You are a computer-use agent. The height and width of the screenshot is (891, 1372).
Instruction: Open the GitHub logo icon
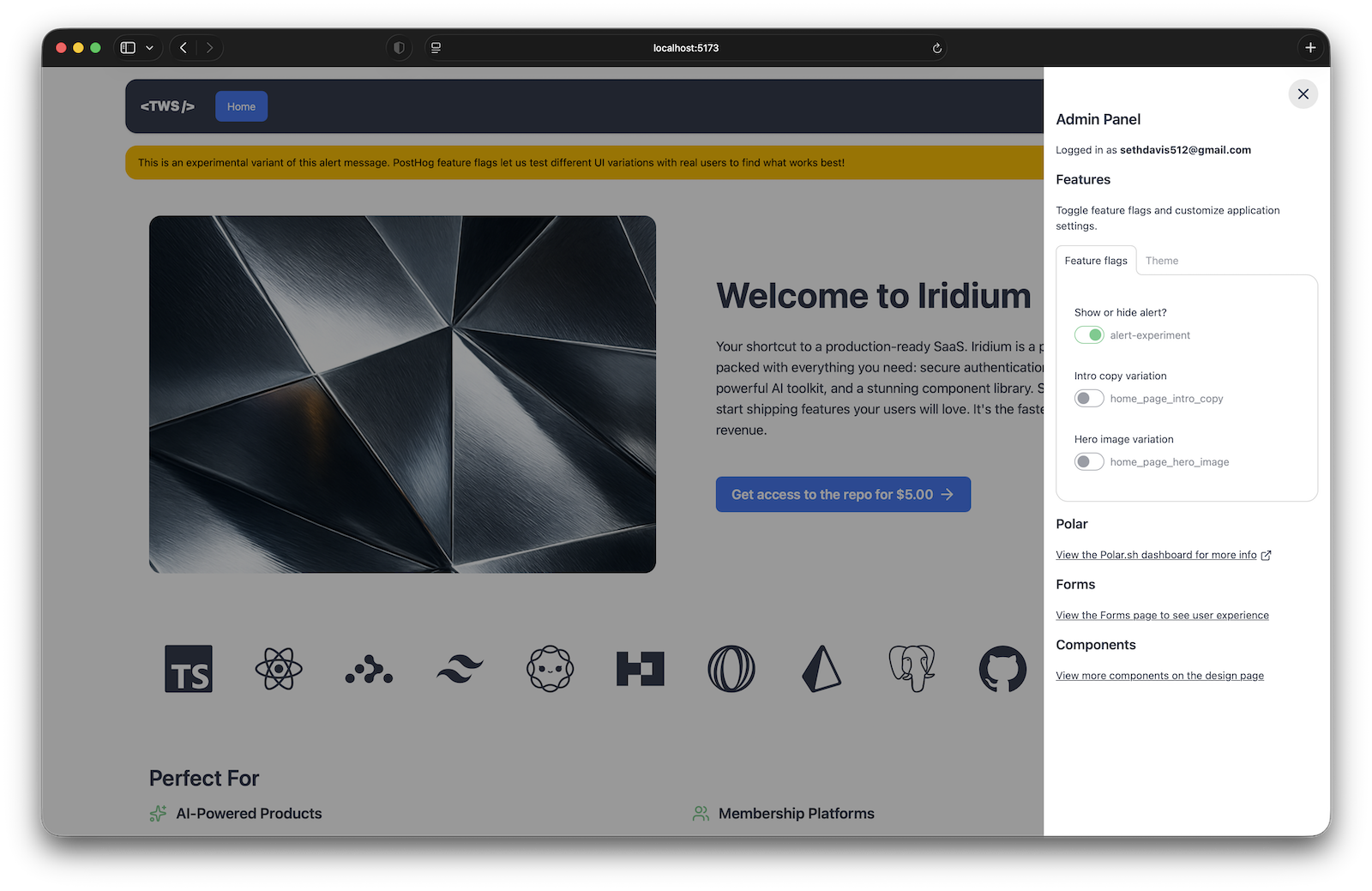[x=1002, y=669]
